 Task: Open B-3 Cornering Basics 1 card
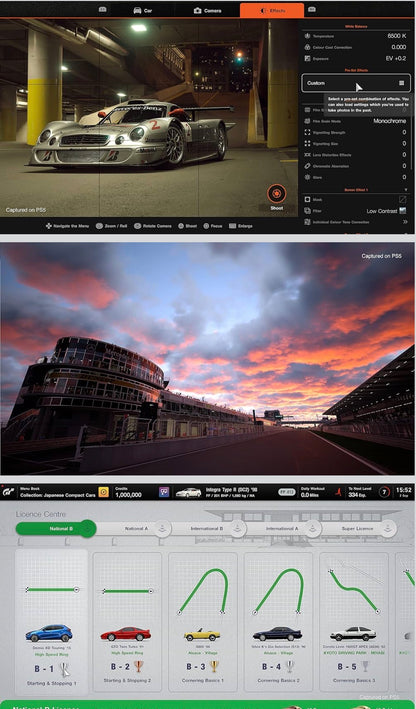(x=203, y=622)
